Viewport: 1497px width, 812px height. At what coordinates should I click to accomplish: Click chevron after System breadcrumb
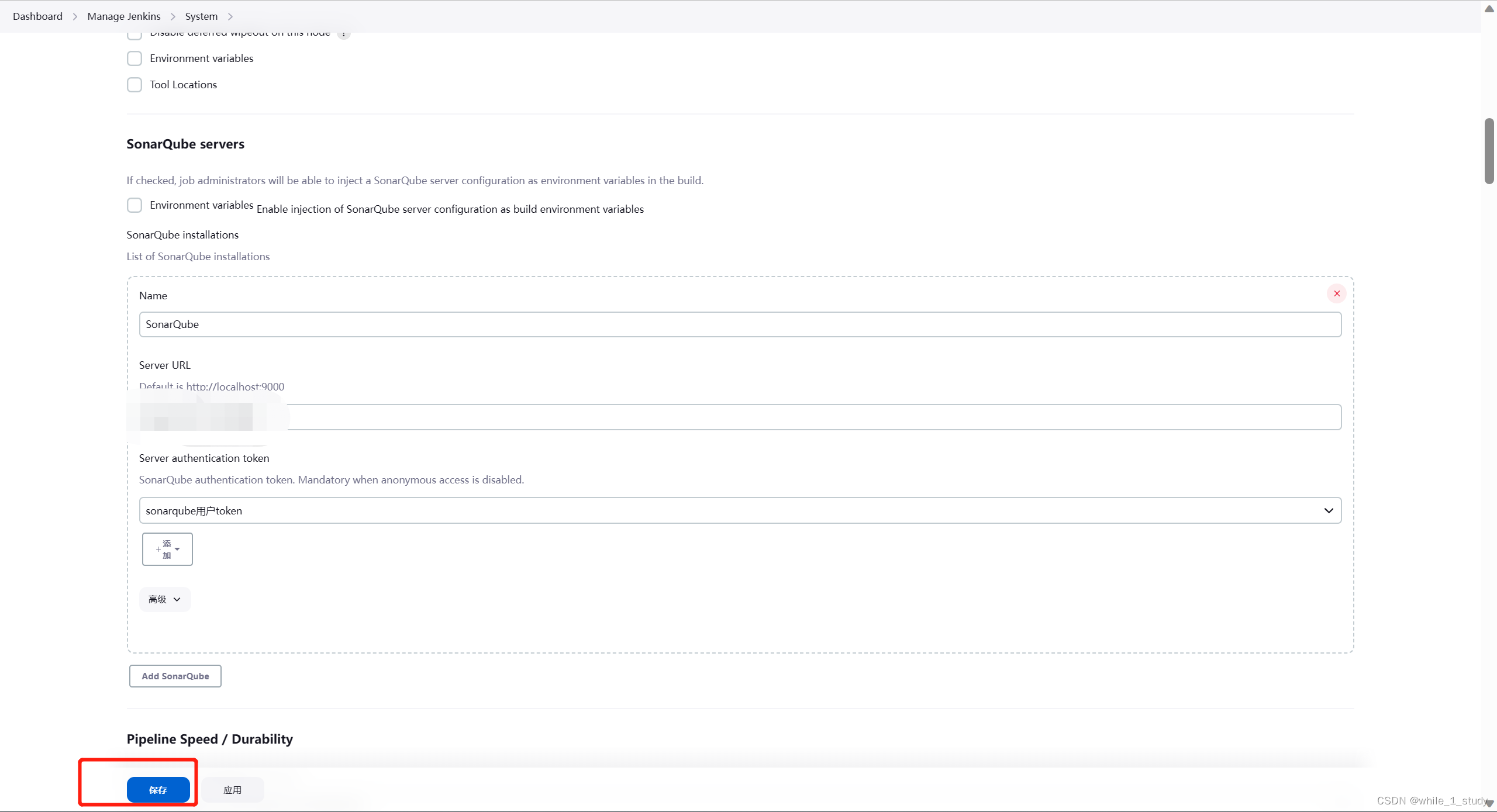pyautogui.click(x=230, y=16)
